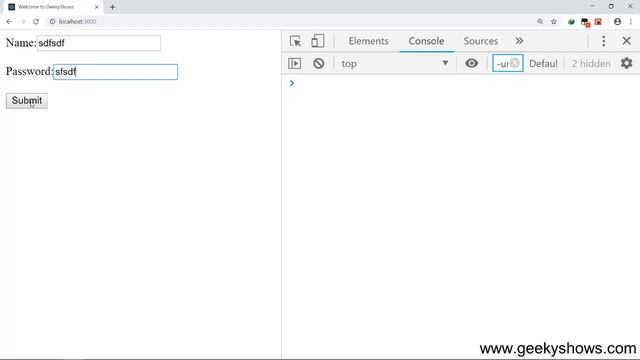Switch to the Sources tab
640x360 pixels.
(x=480, y=41)
